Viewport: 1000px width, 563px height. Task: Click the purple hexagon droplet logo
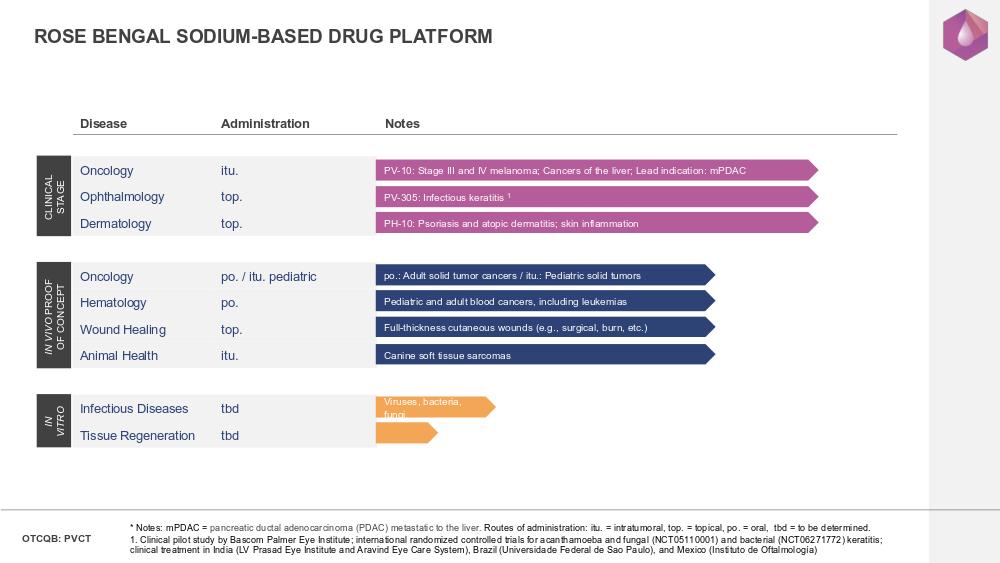(x=964, y=35)
